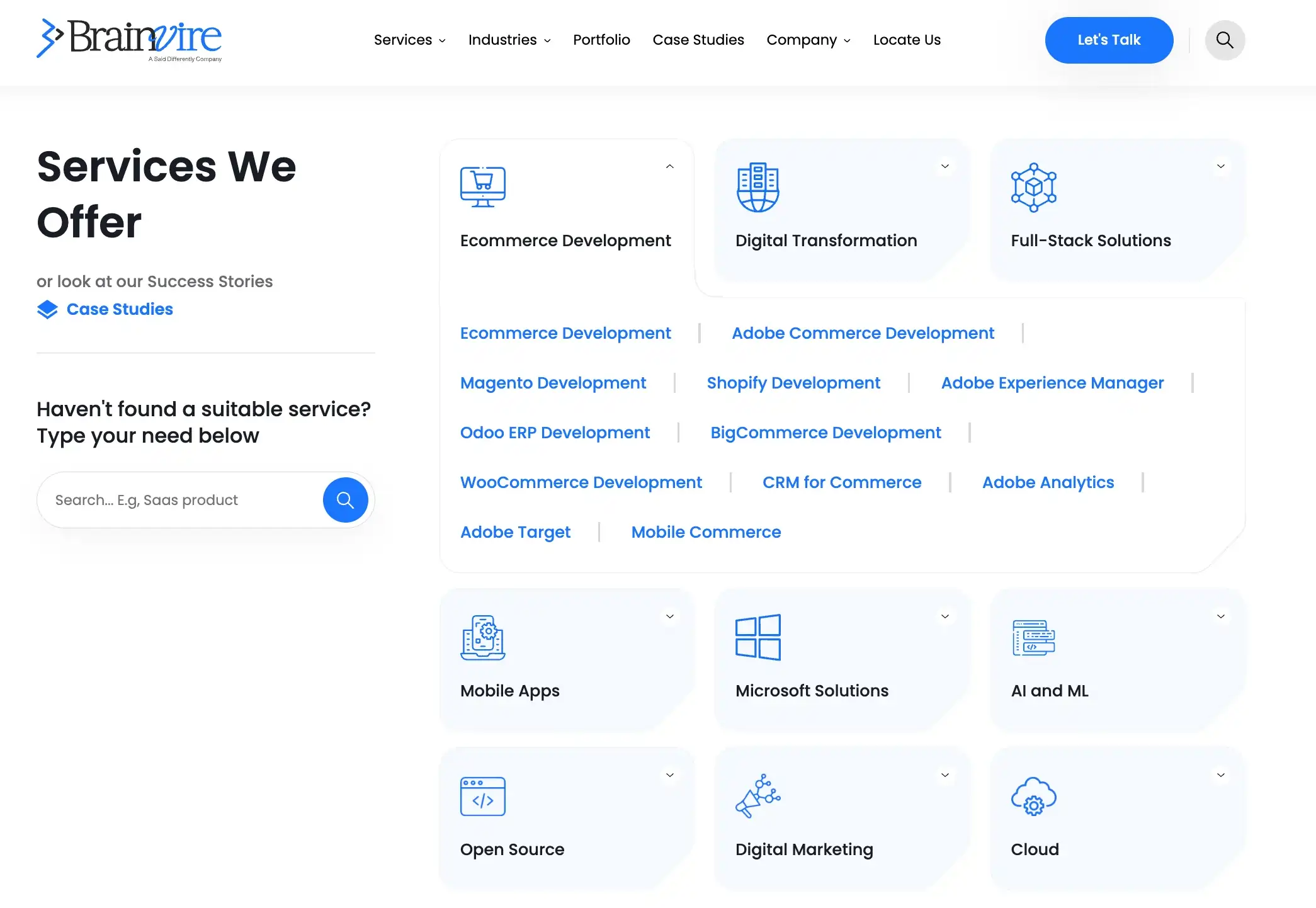Open Mobile Commerce link
This screenshot has height=908, width=1316.
[706, 532]
